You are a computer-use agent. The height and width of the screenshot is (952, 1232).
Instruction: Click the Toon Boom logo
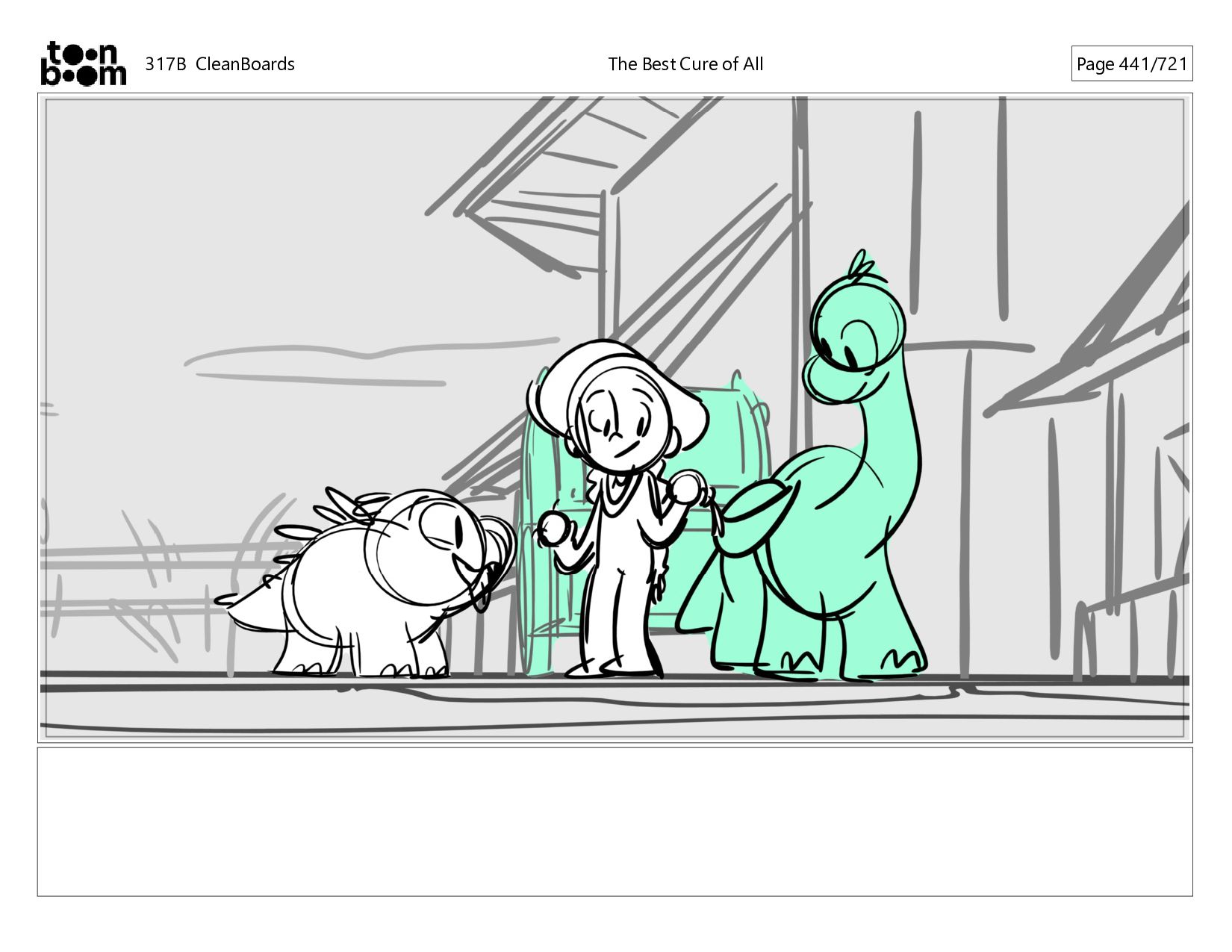click(83, 63)
